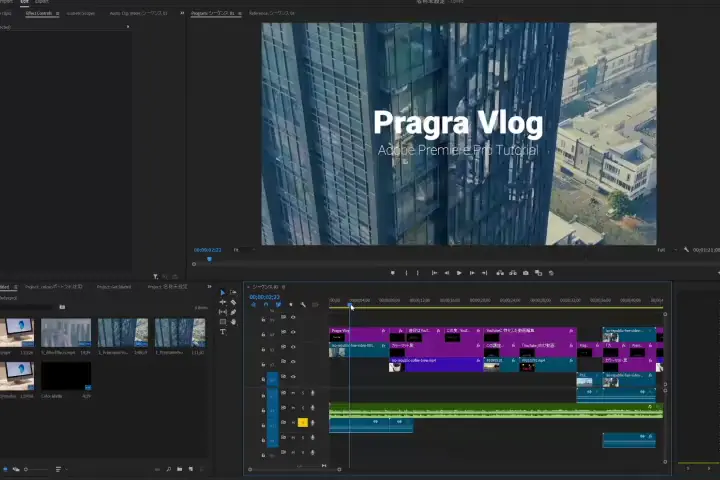Select the Razor tool
The width and height of the screenshot is (720, 480).
233,302
